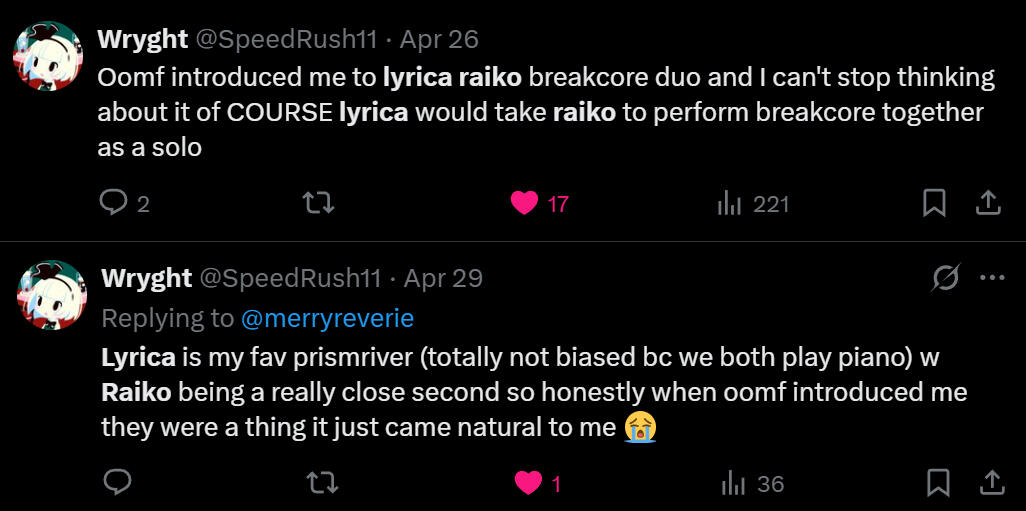The height and width of the screenshot is (511, 1026).
Task: Repost the Apr 26 breakcore duo tweet
Action: pos(318,204)
